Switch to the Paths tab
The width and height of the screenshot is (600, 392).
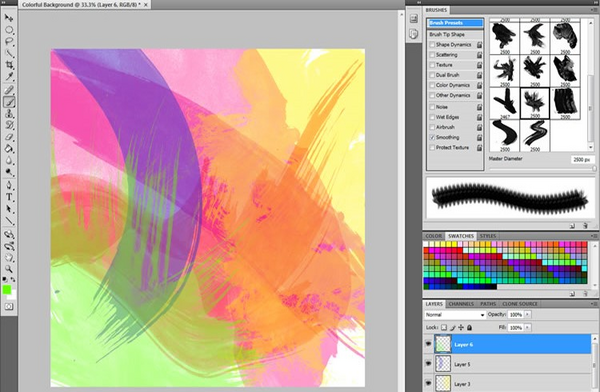click(x=488, y=304)
